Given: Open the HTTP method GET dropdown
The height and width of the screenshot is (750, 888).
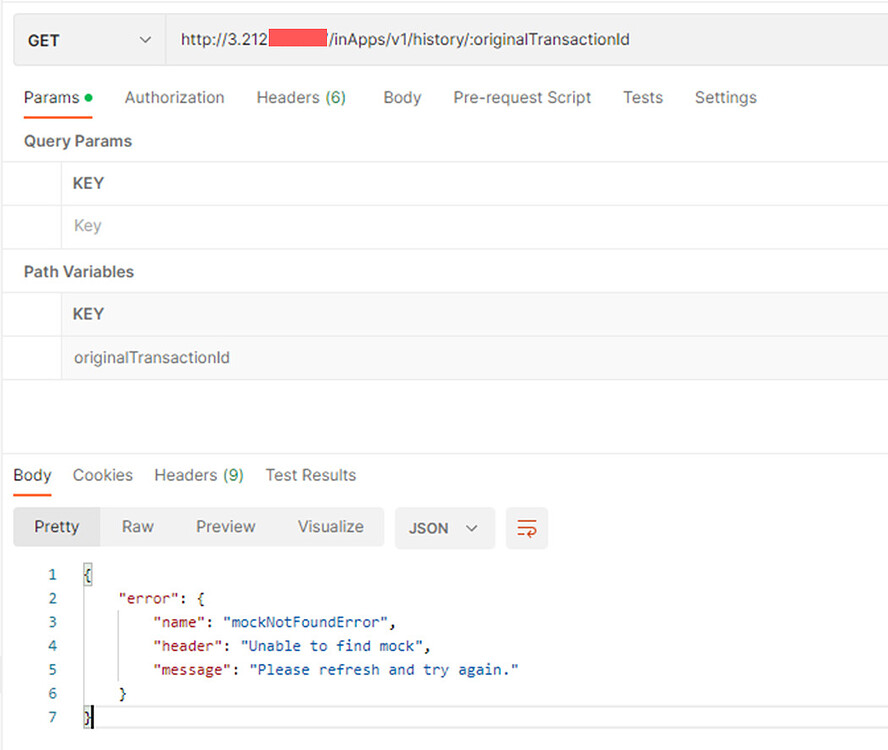Looking at the screenshot, I should tap(88, 40).
